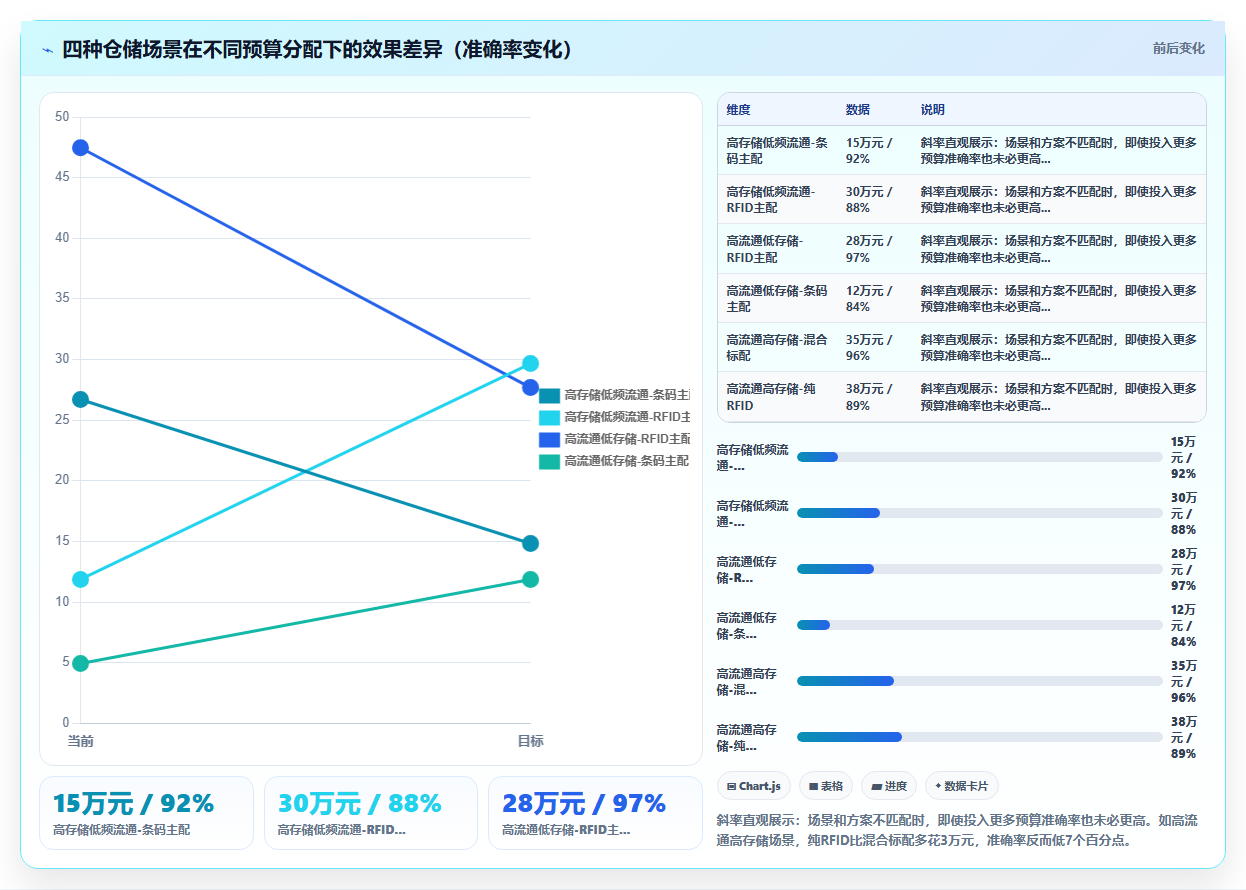Click the 12万元 / 84% table data cell
The width and height of the screenshot is (1246, 890).
[x=874, y=298]
